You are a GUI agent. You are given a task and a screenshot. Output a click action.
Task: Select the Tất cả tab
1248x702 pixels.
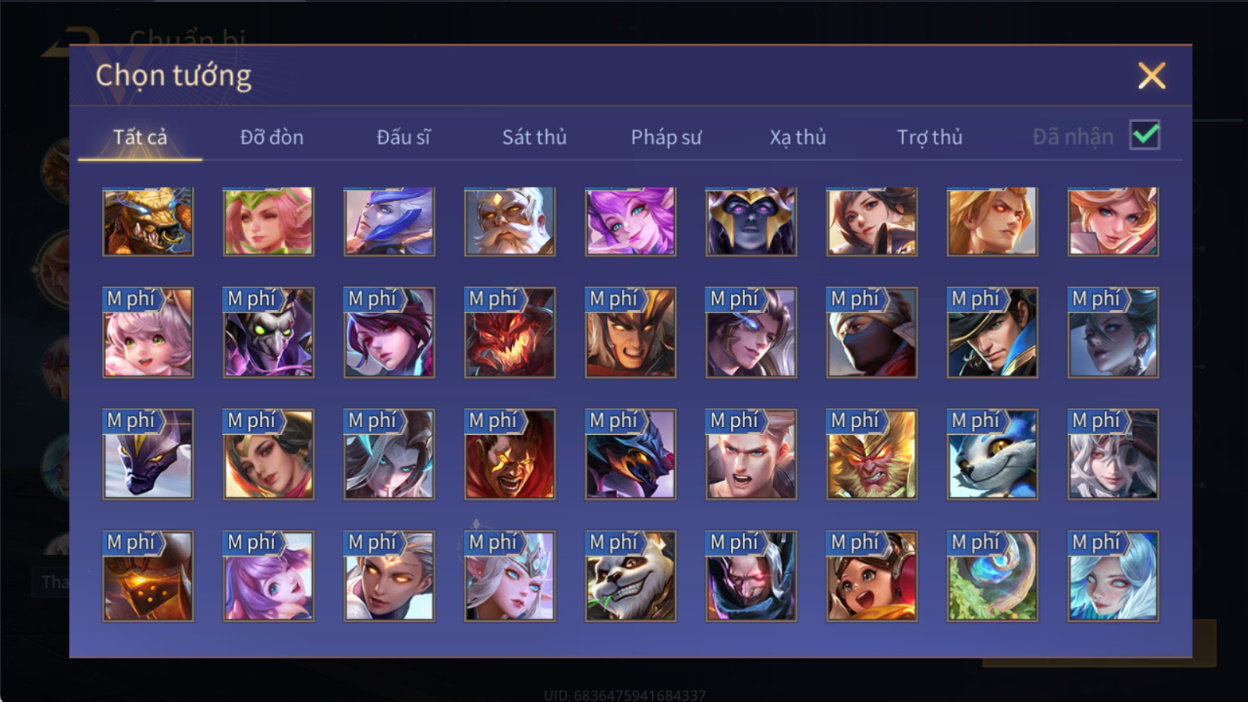[x=140, y=137]
